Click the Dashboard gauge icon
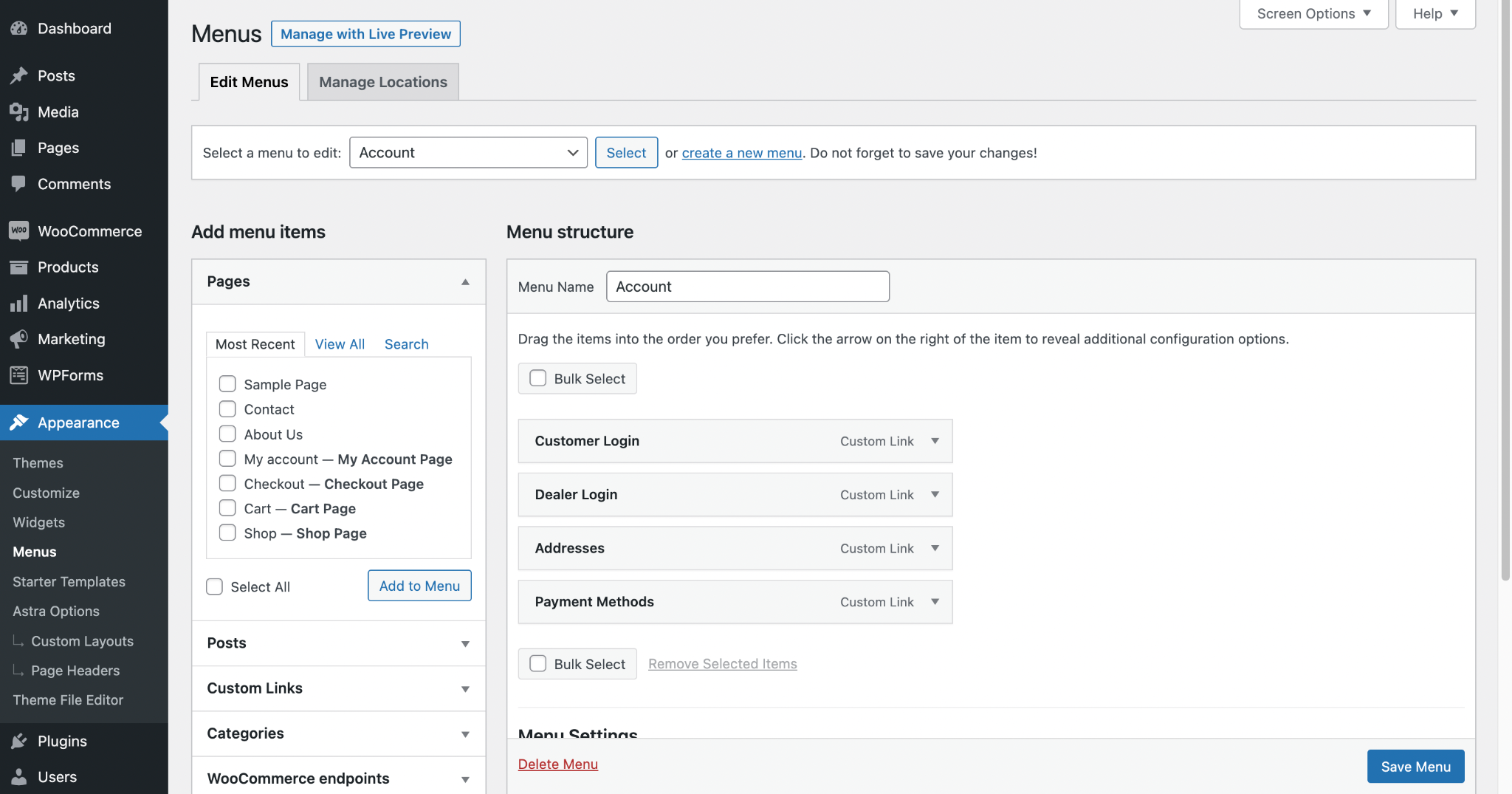This screenshot has height=794, width=1512. point(19,29)
